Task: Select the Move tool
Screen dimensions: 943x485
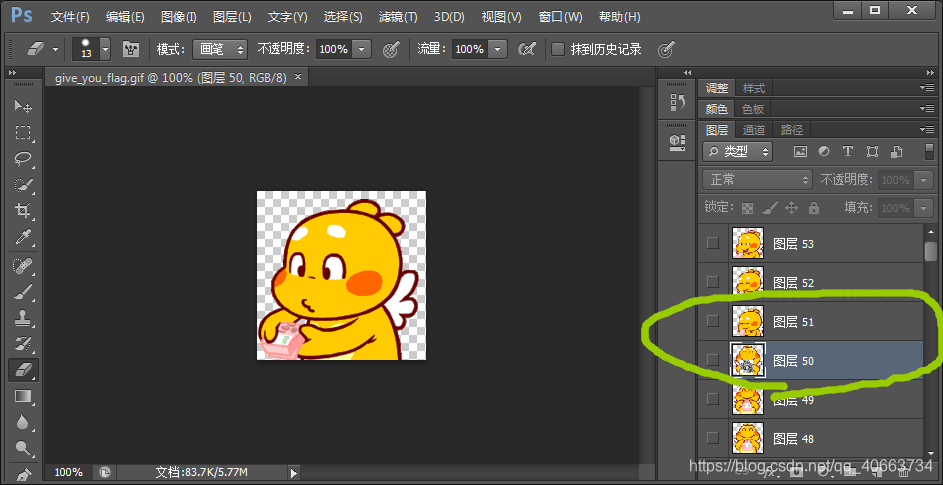Action: 23,107
